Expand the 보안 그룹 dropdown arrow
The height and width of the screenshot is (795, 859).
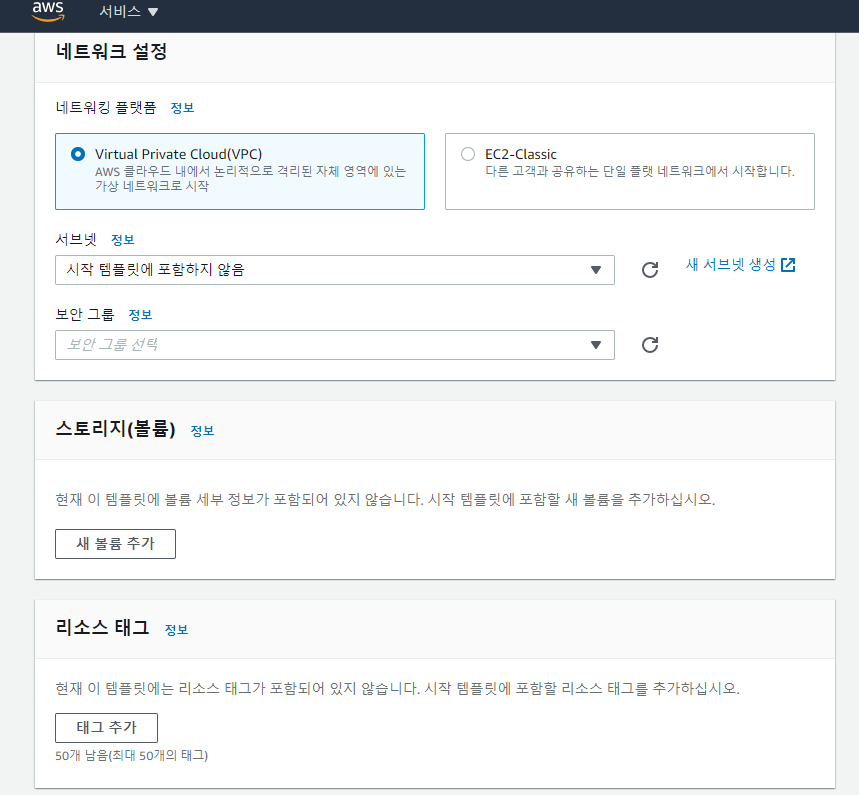coord(596,345)
